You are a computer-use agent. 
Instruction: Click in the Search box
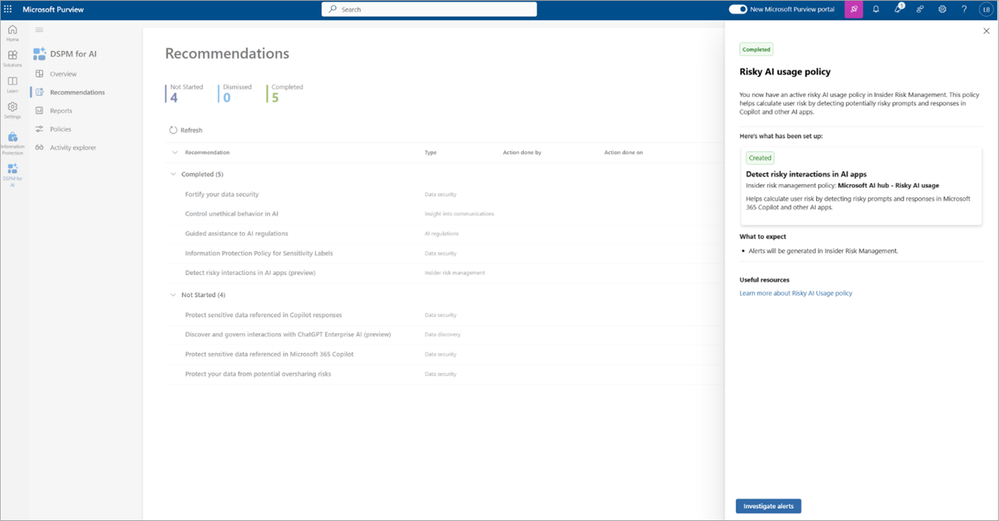[x=429, y=10]
